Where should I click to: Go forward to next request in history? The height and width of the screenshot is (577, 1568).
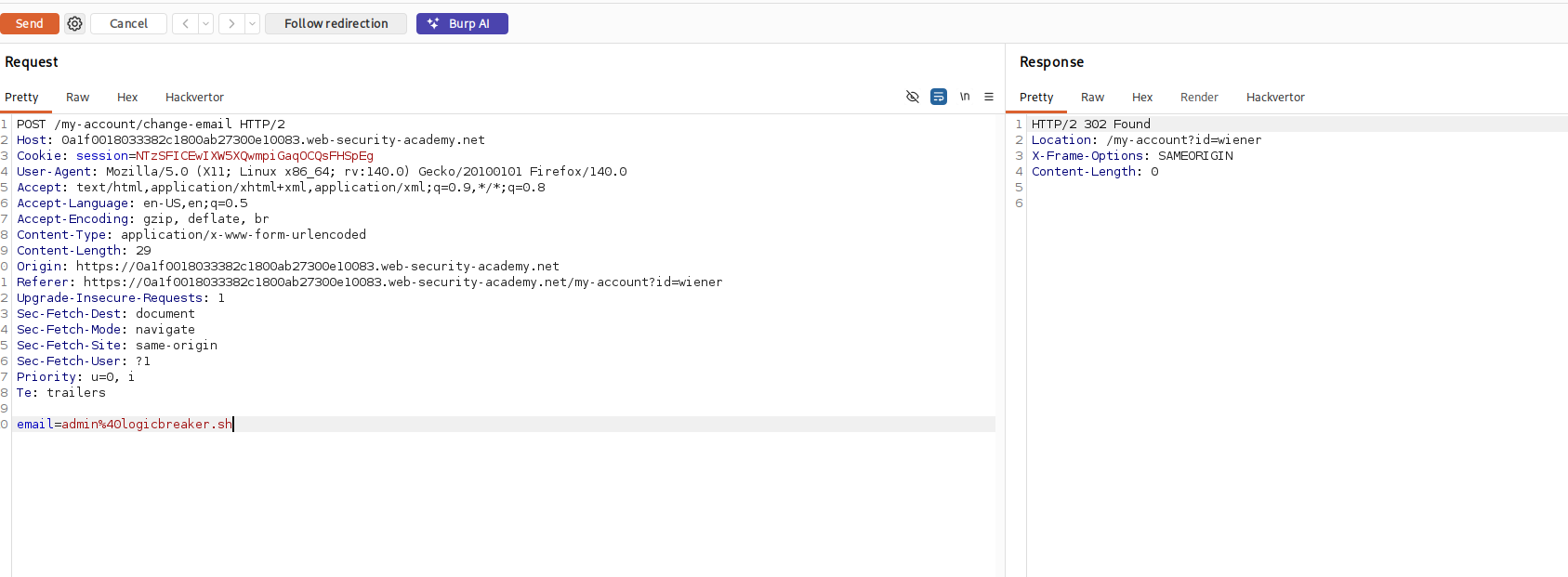231,23
